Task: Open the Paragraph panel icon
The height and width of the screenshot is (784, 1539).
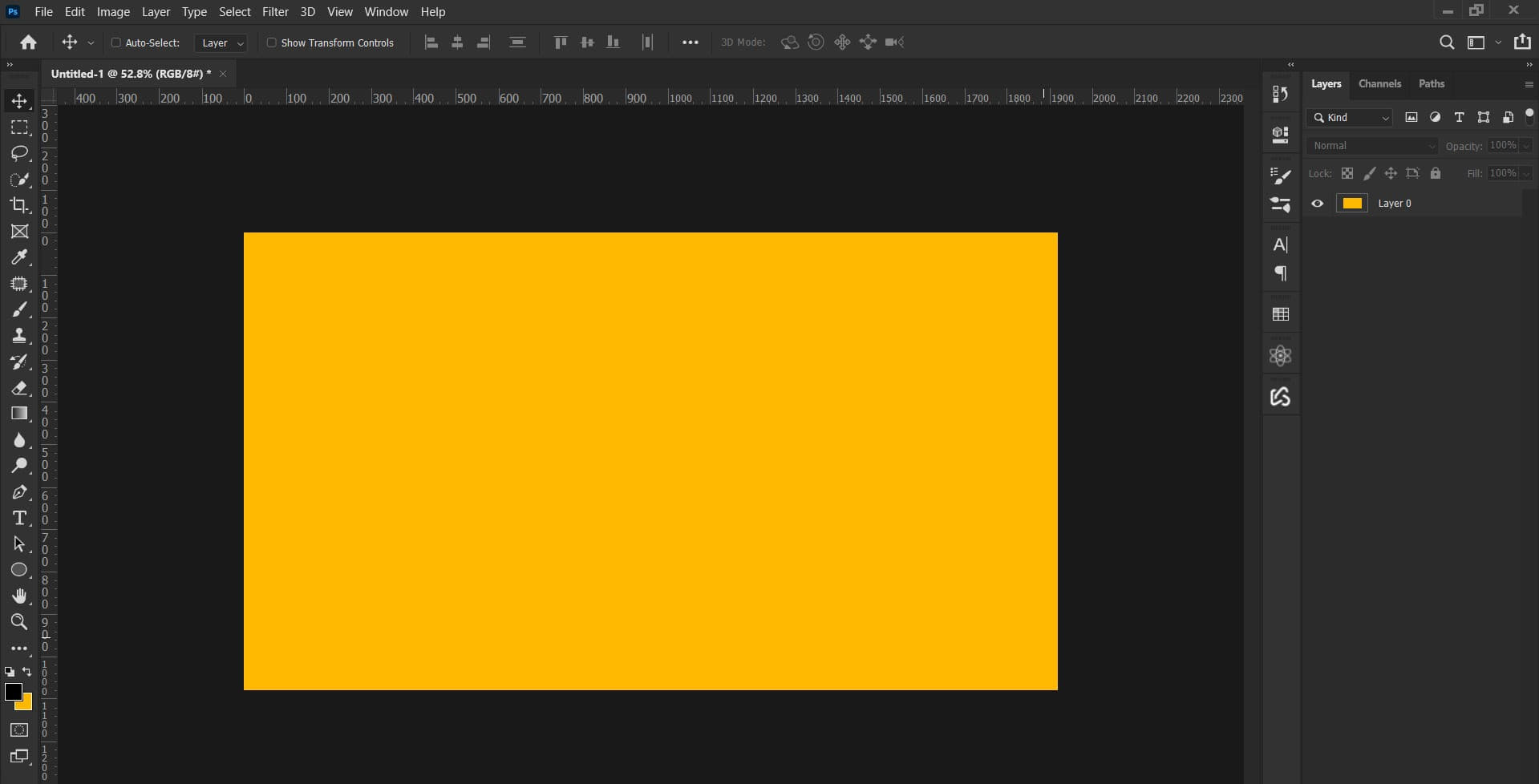Action: pyautogui.click(x=1281, y=274)
